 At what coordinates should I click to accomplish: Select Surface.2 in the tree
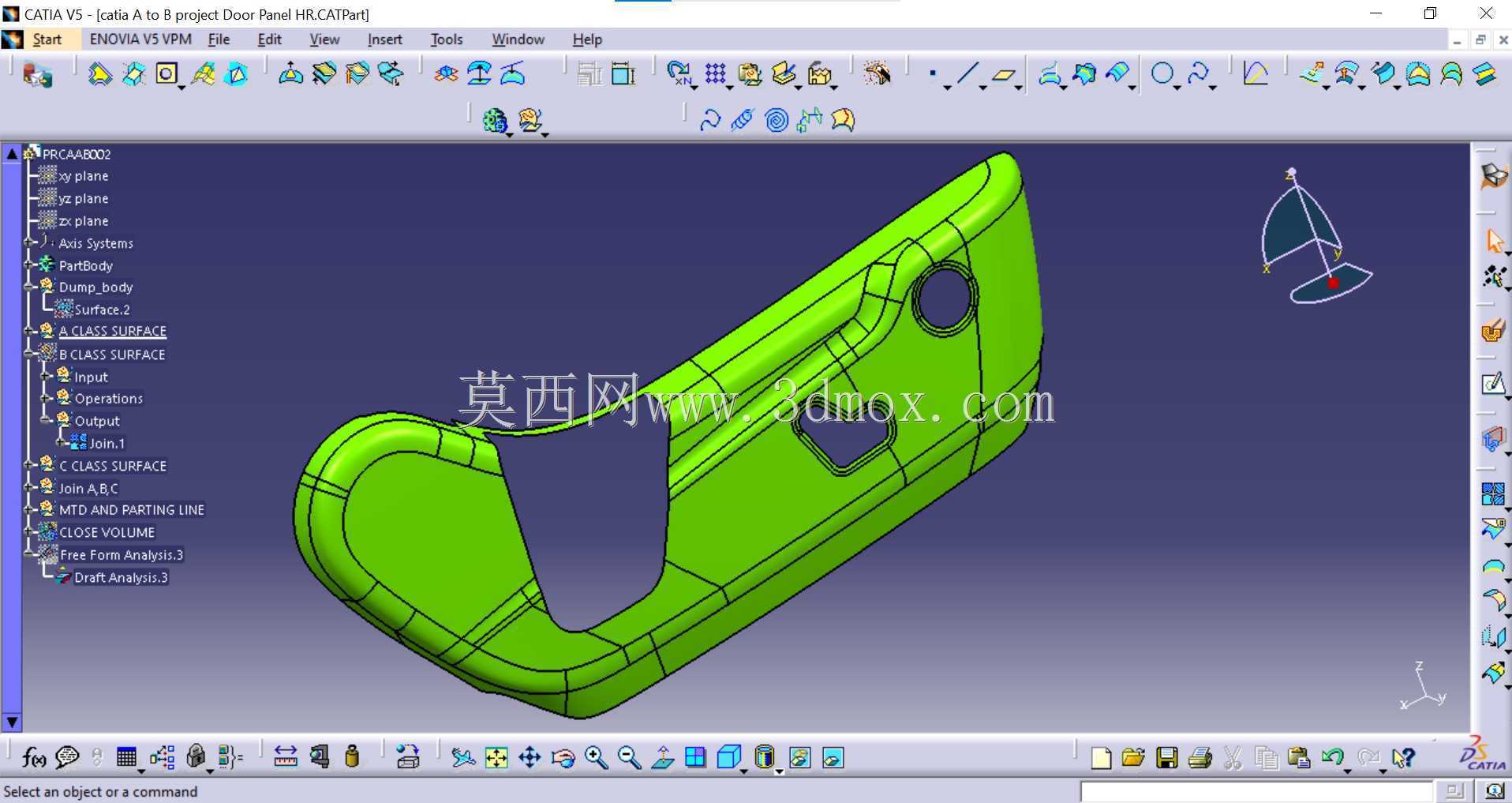[102, 310]
